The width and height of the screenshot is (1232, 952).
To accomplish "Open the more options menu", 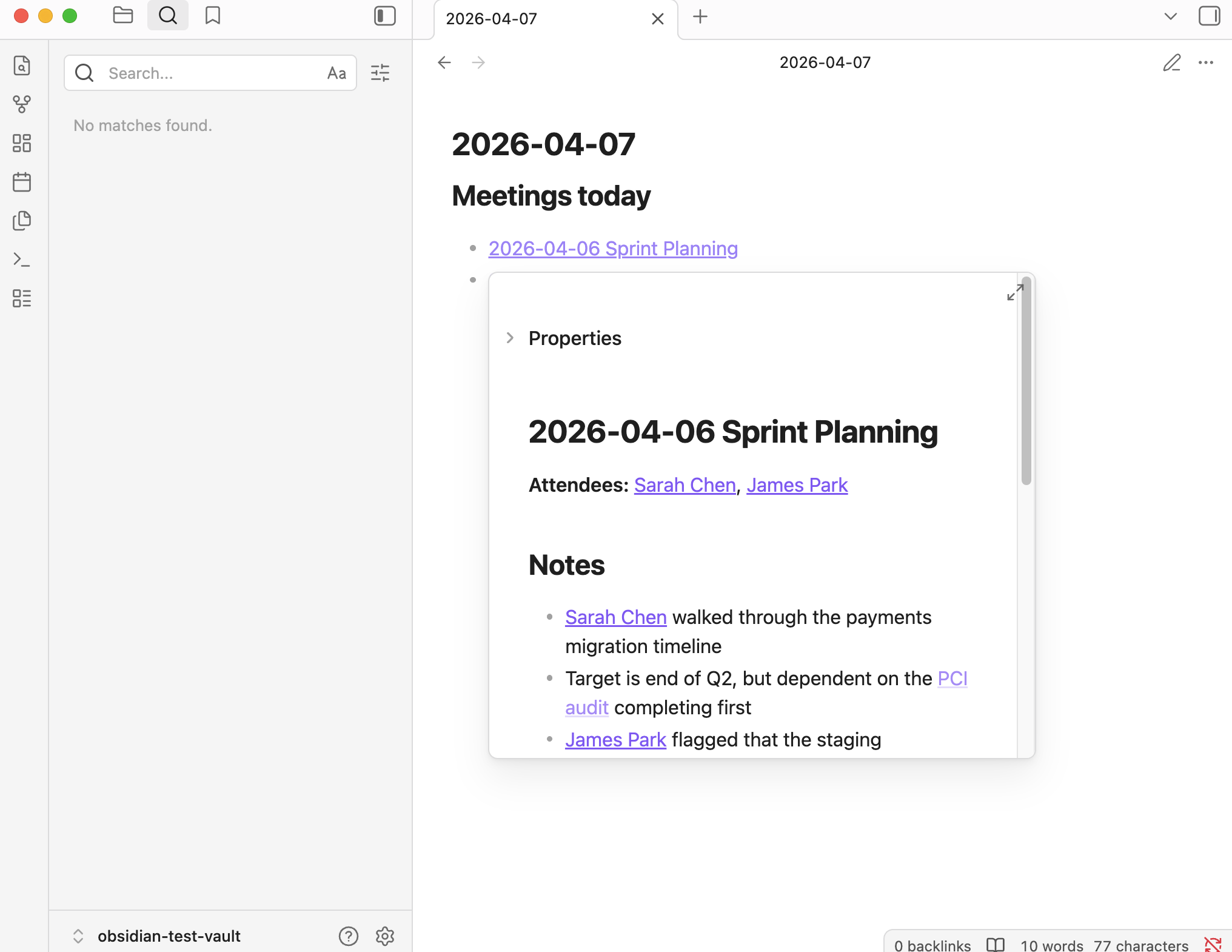I will 1205,63.
